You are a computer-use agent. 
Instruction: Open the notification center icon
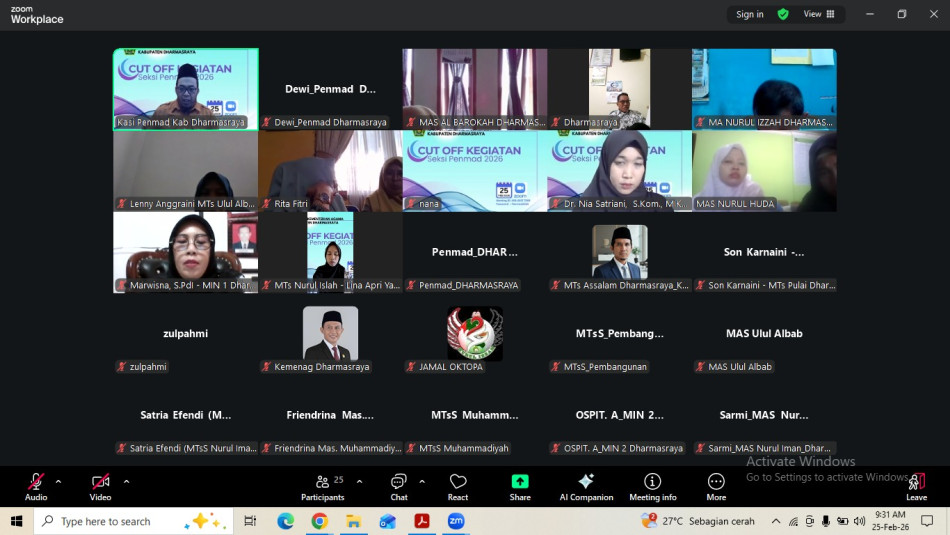tap(927, 521)
